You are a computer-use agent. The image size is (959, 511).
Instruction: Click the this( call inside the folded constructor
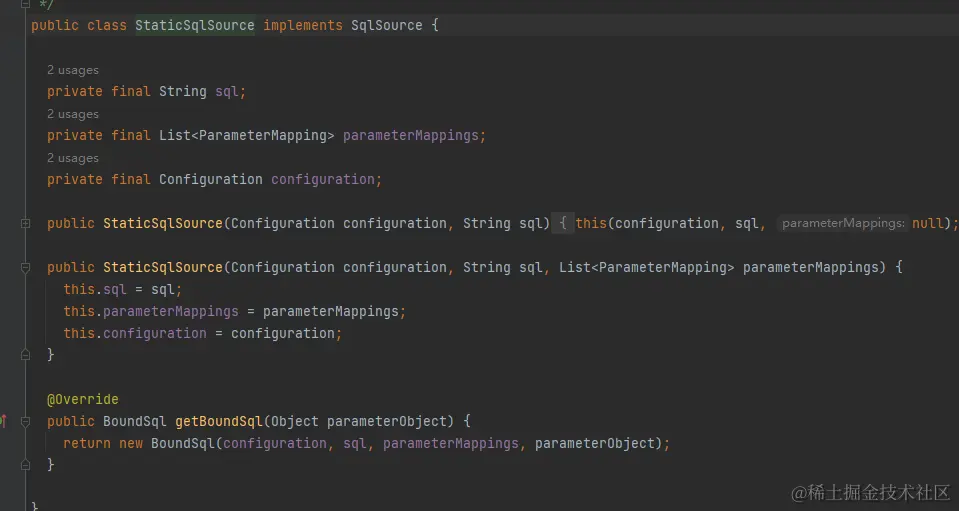[x=594, y=224]
